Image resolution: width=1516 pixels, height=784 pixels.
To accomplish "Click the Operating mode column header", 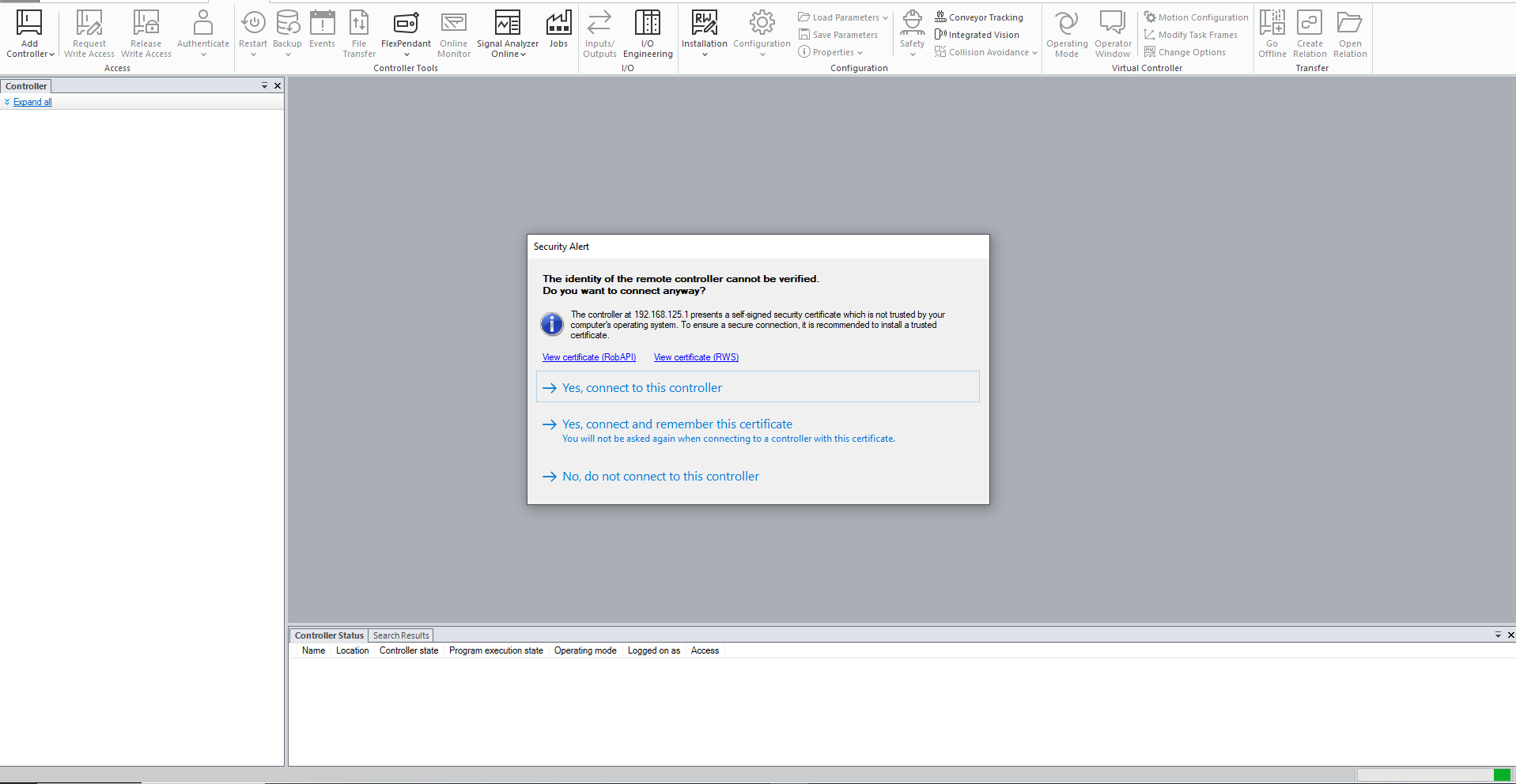I will [x=585, y=650].
